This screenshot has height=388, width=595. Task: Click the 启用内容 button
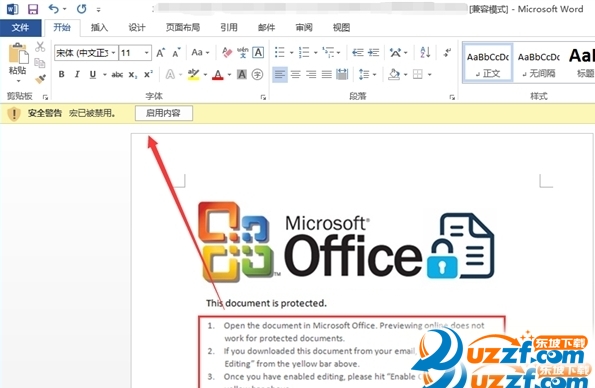tap(164, 113)
